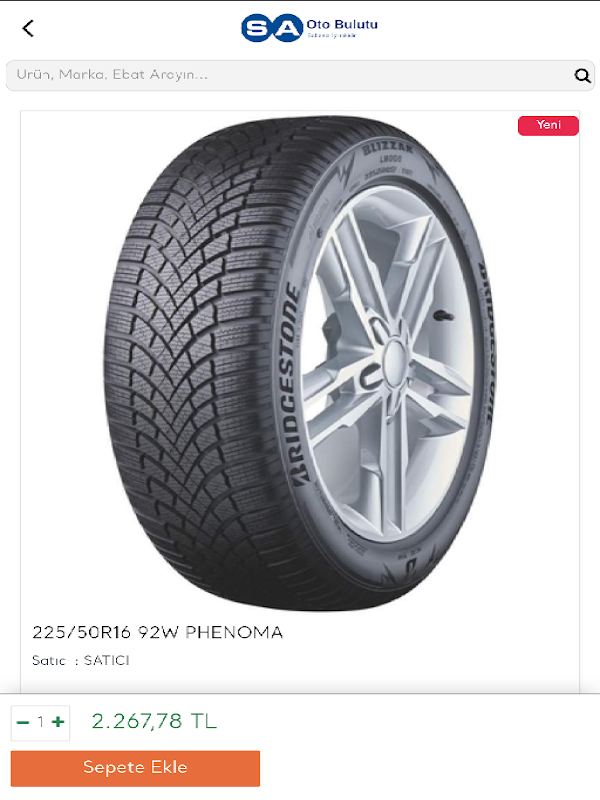Image resolution: width=600 pixels, height=800 pixels.
Task: Click the 2.267,78 TL price
Action: tap(154, 721)
